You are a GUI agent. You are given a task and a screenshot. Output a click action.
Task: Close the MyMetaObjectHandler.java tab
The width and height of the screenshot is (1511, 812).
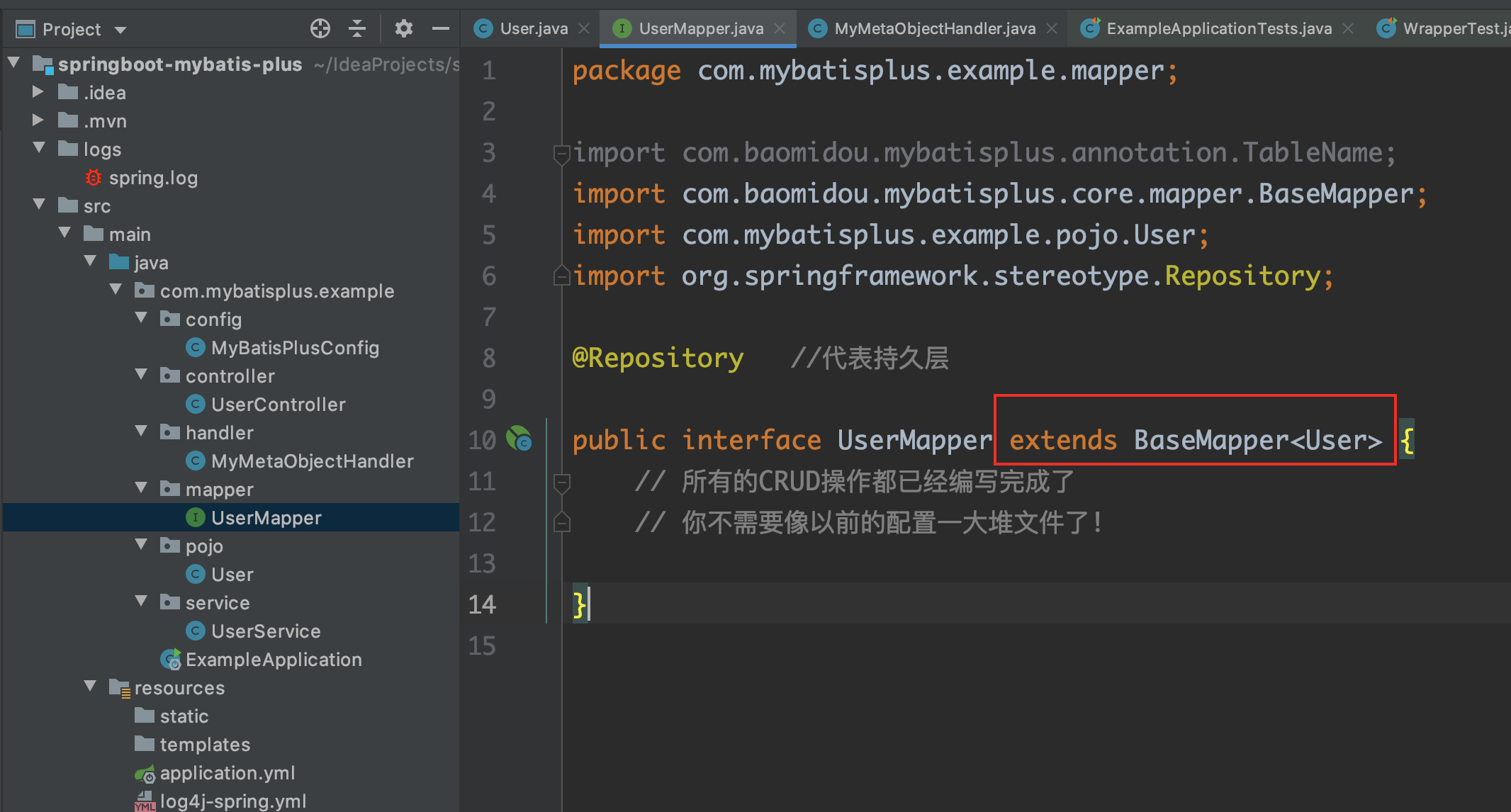tap(1052, 28)
